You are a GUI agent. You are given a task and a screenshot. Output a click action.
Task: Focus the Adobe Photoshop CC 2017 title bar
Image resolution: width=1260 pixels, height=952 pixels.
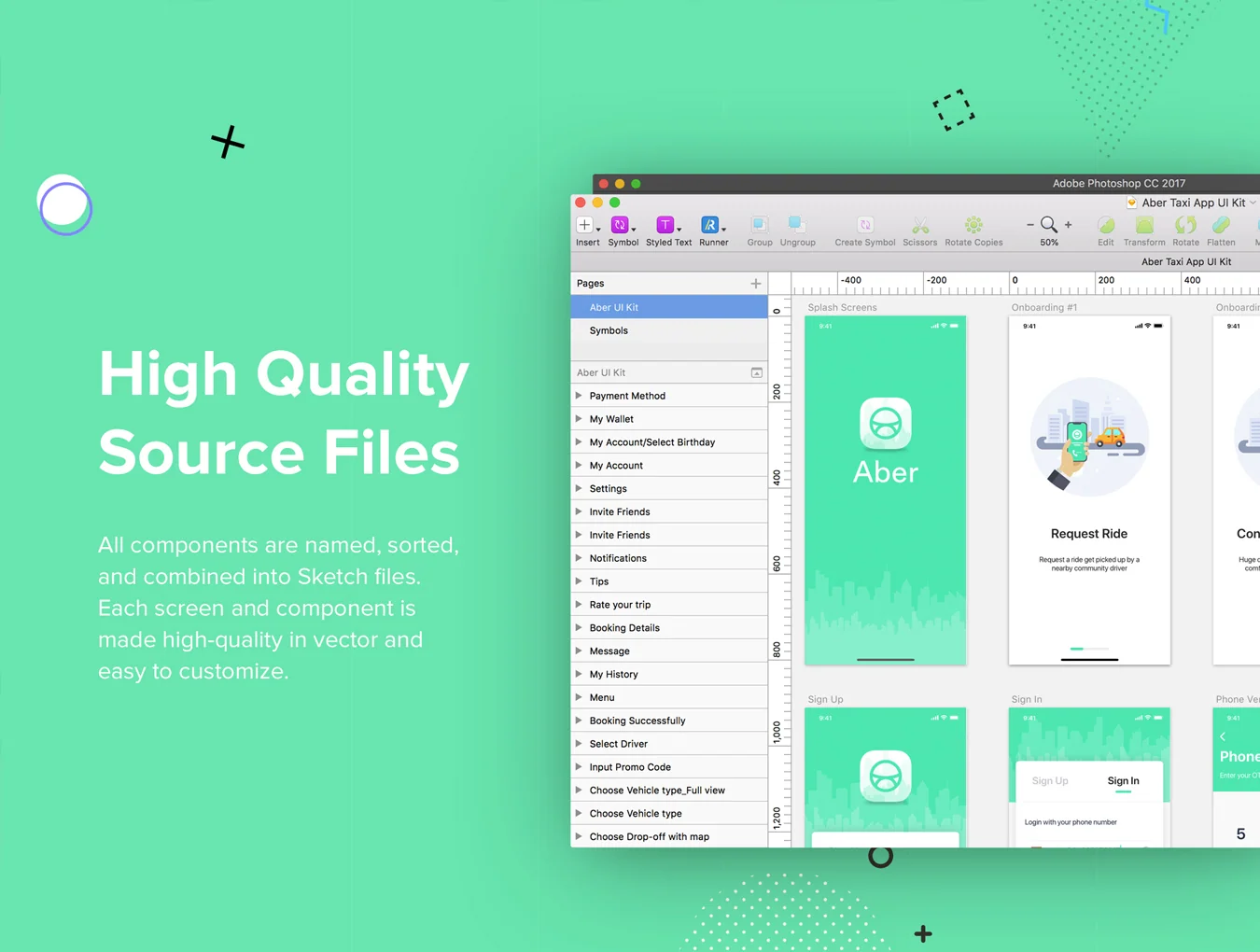[1119, 183]
